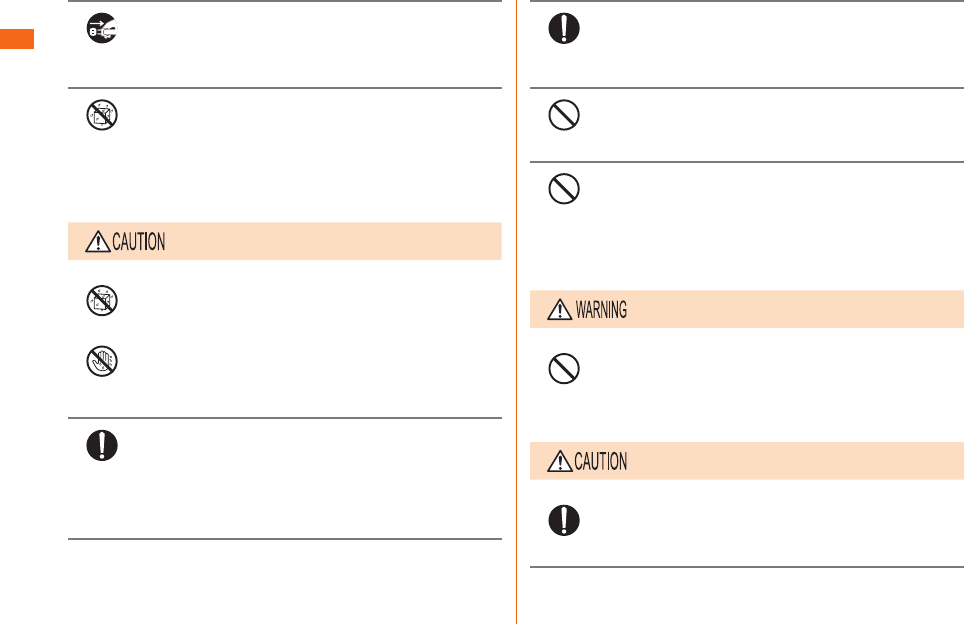Select the no-water icon beneath the unplug icon
Screen dimensions: 964x624
pos(102,115)
